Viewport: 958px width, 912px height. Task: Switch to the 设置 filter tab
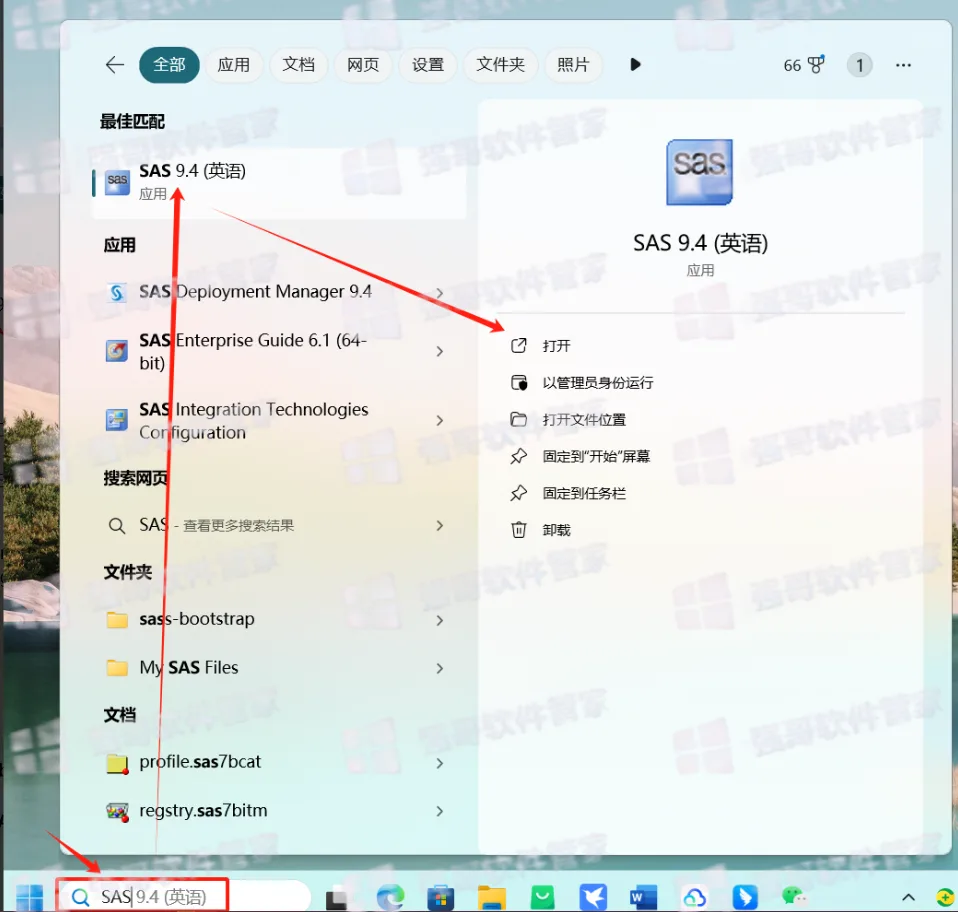(428, 65)
